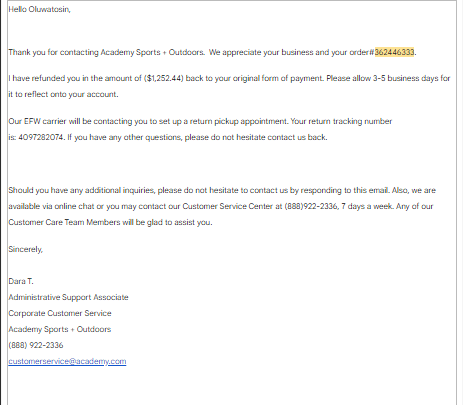Viewport: 463px width, 405px height.
Task: Click the (888)922-2336 number in the paragraph
Action: click(311, 206)
